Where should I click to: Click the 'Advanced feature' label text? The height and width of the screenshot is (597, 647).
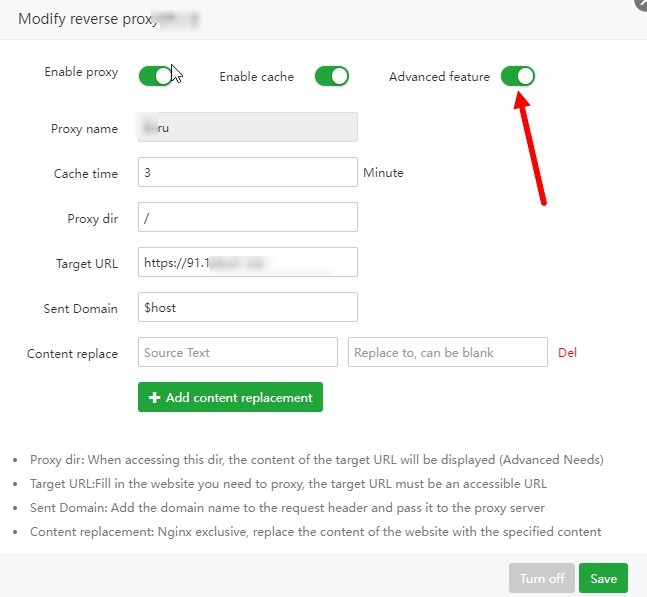coord(439,77)
